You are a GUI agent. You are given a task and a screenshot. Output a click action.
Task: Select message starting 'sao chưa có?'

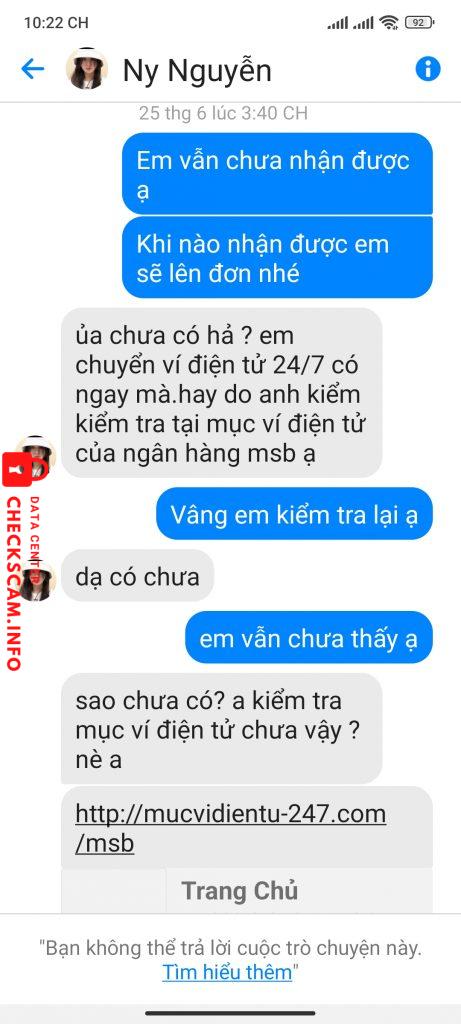[x=221, y=729]
